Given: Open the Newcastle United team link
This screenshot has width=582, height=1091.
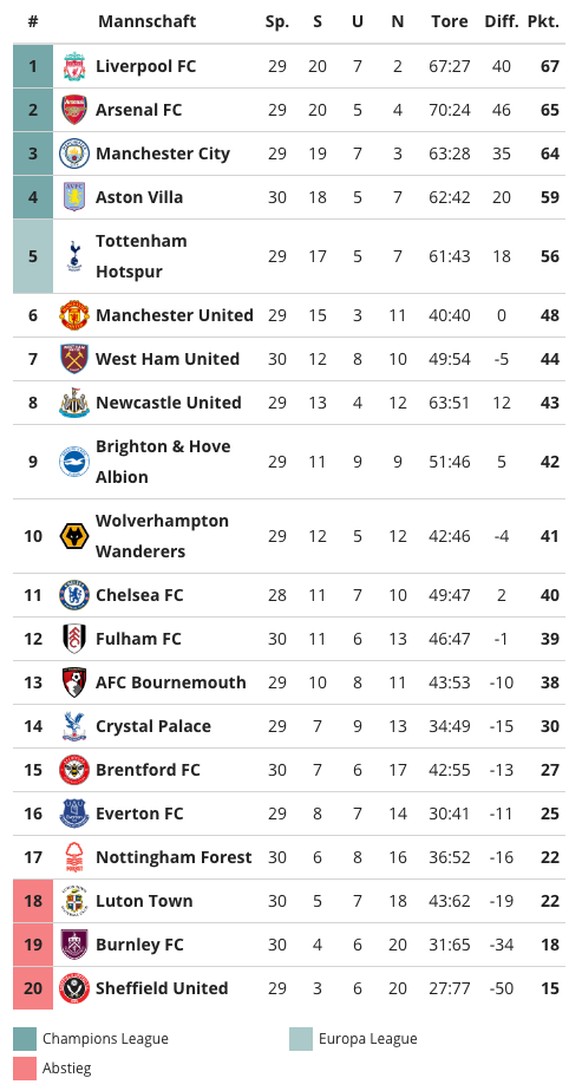Looking at the screenshot, I should 168,403.
